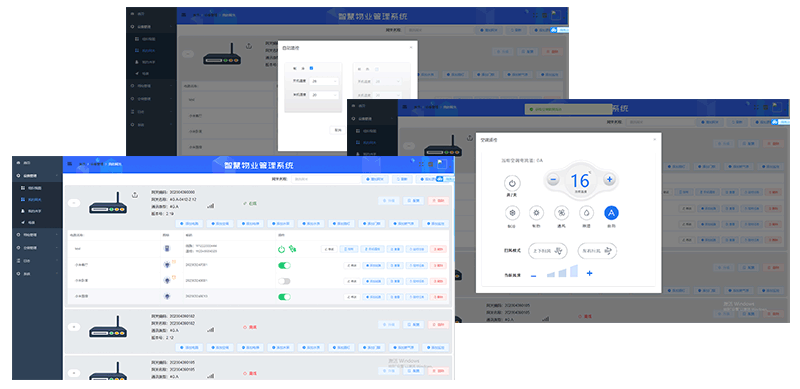Screen dimensions: 800x389
Task: Check the blue checkbox in auto temperature dialog
Action: [x=312, y=68]
